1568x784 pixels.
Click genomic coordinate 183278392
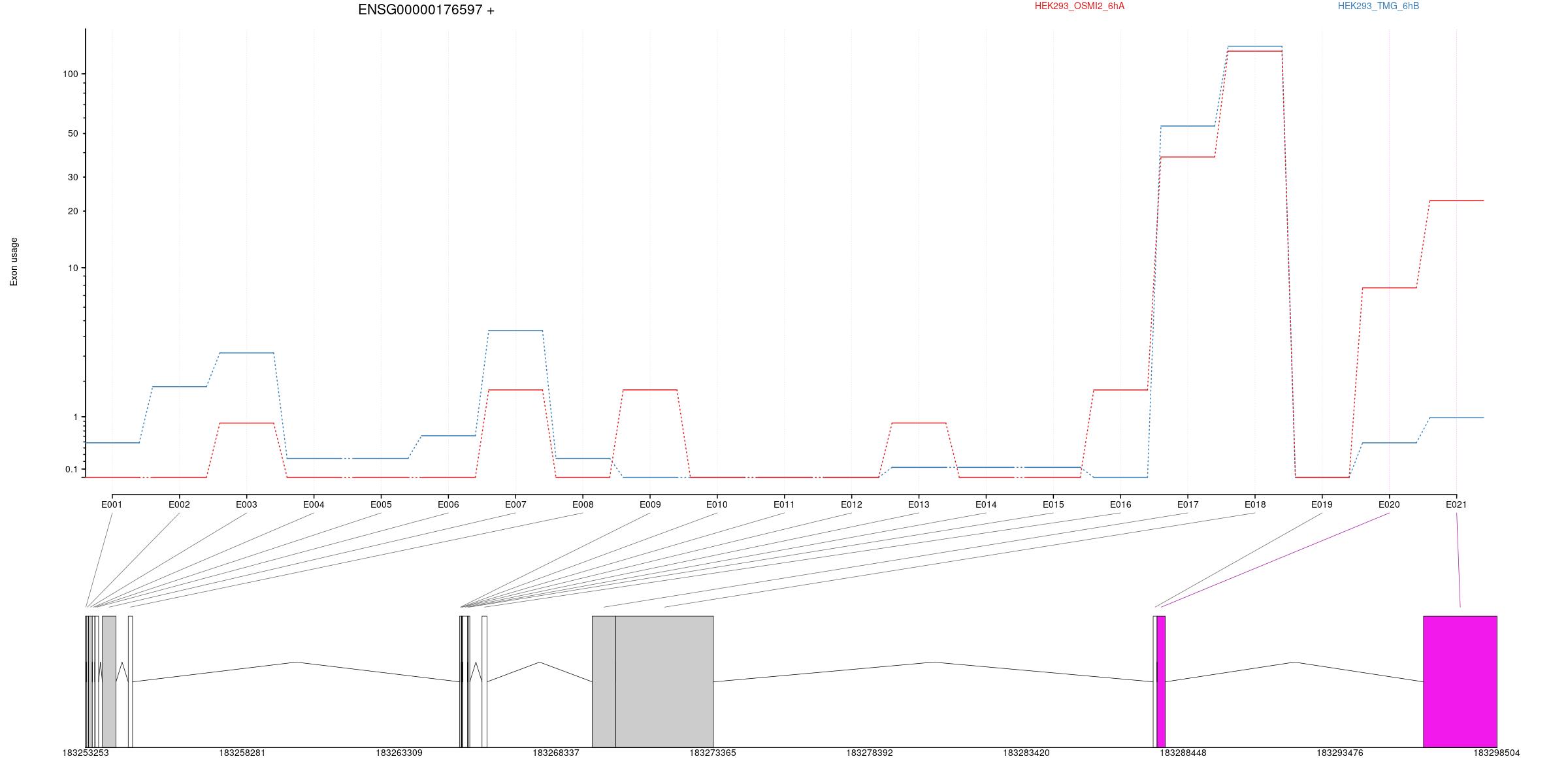[870, 753]
